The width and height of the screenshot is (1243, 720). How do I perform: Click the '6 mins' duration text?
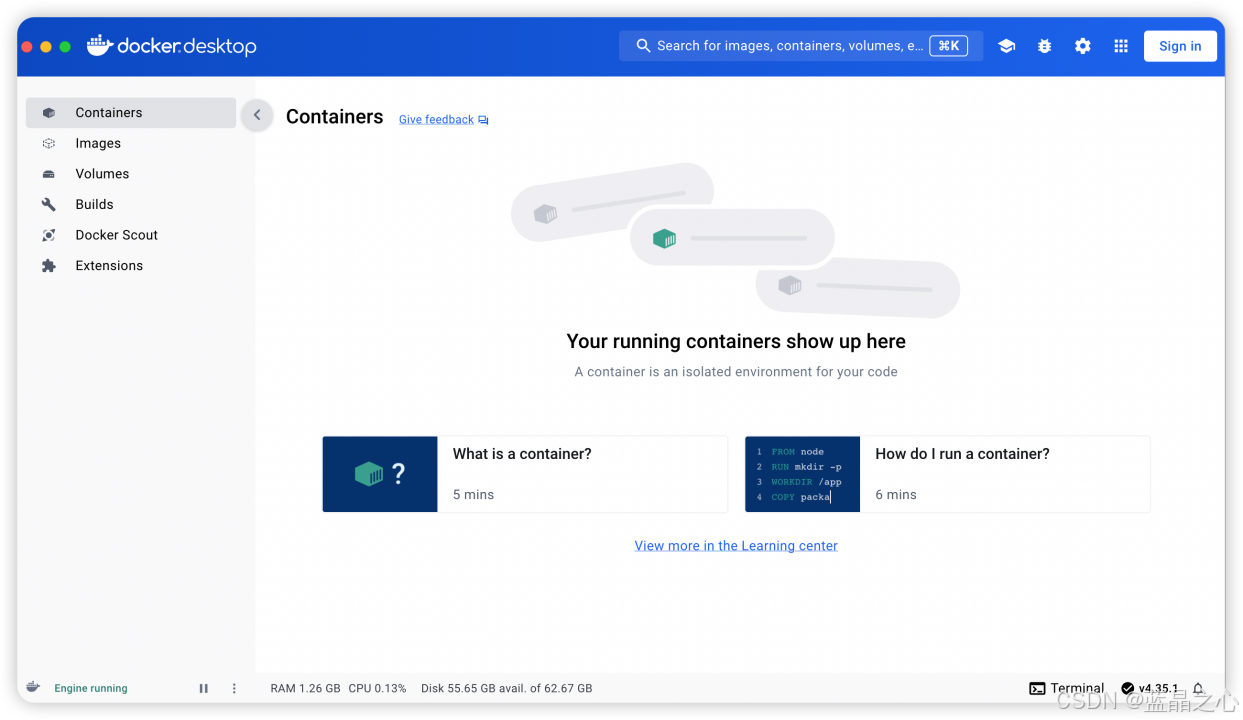point(896,495)
